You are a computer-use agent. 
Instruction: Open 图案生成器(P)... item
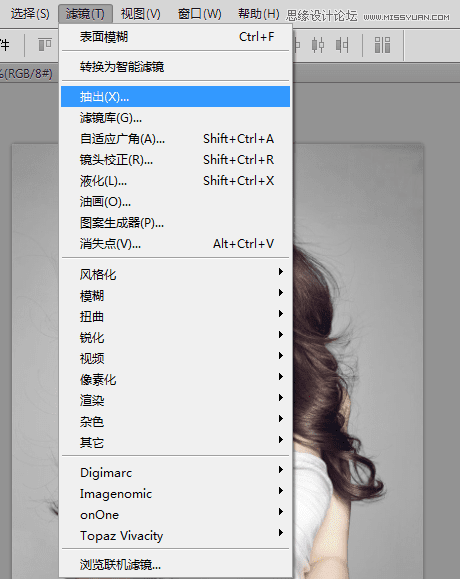pyautogui.click(x=176, y=223)
